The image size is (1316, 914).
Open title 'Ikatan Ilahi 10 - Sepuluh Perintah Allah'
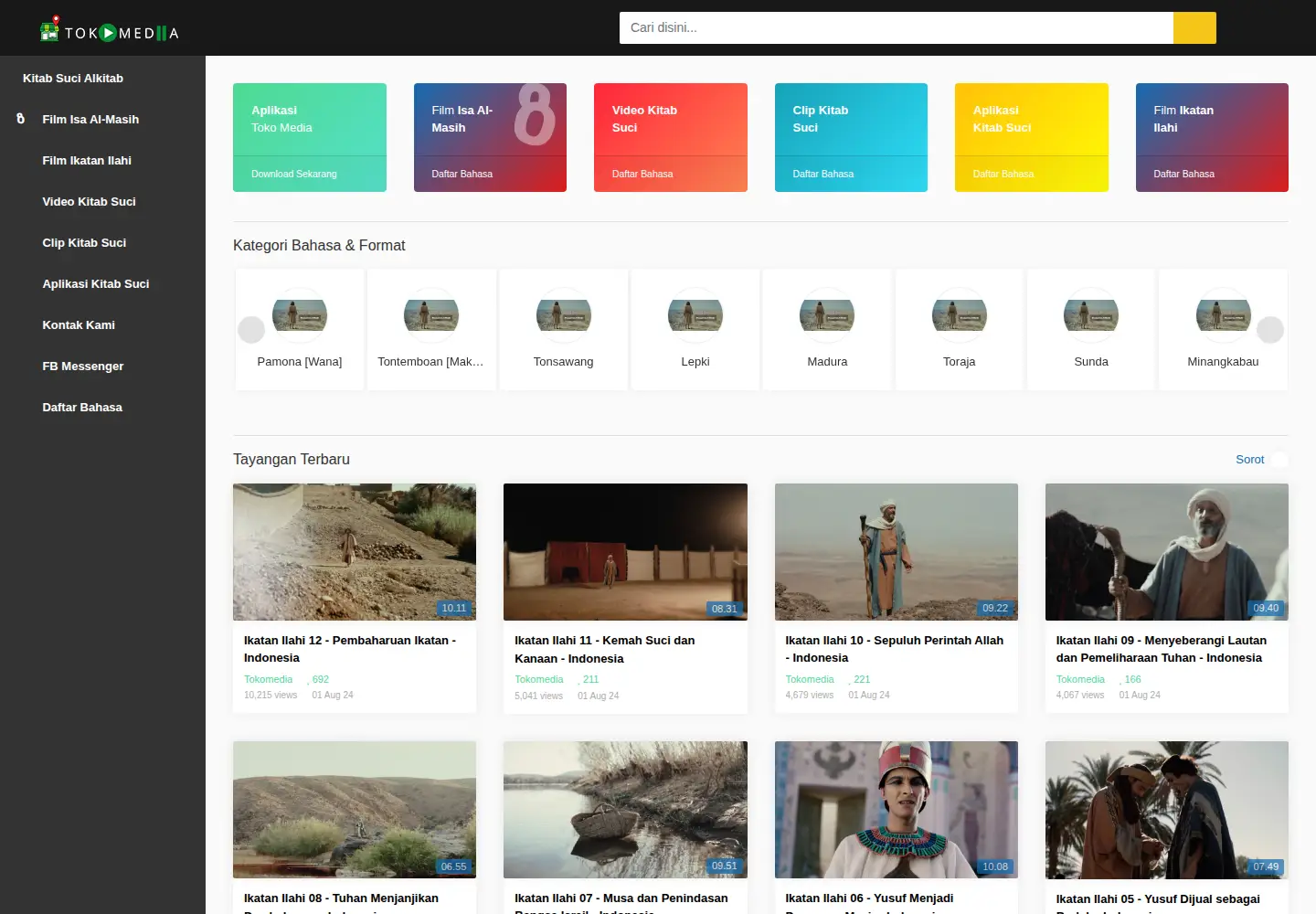pyautogui.click(x=895, y=649)
